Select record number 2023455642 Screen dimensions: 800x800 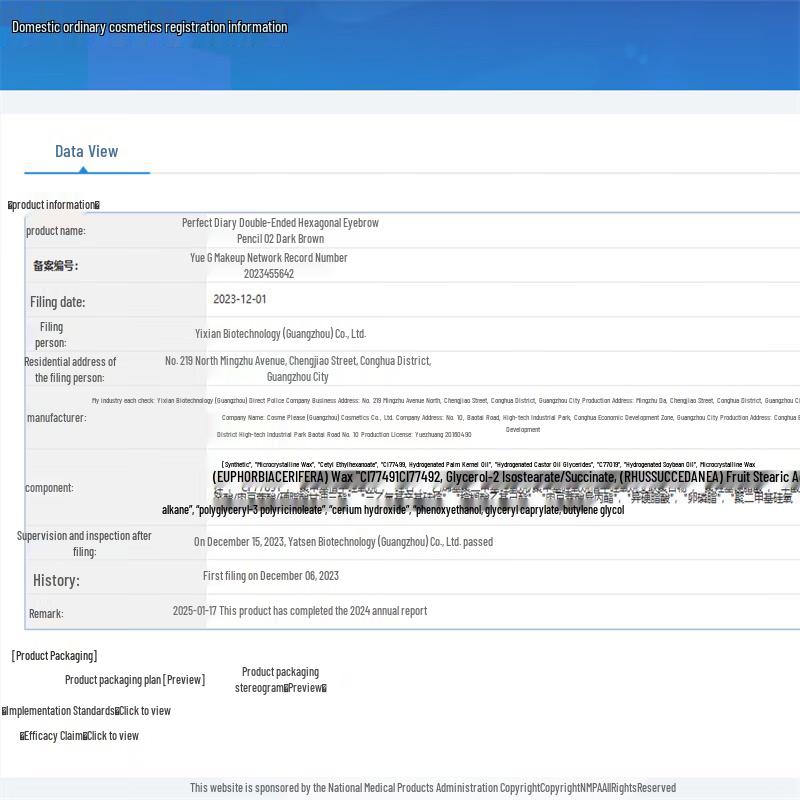(x=269, y=273)
